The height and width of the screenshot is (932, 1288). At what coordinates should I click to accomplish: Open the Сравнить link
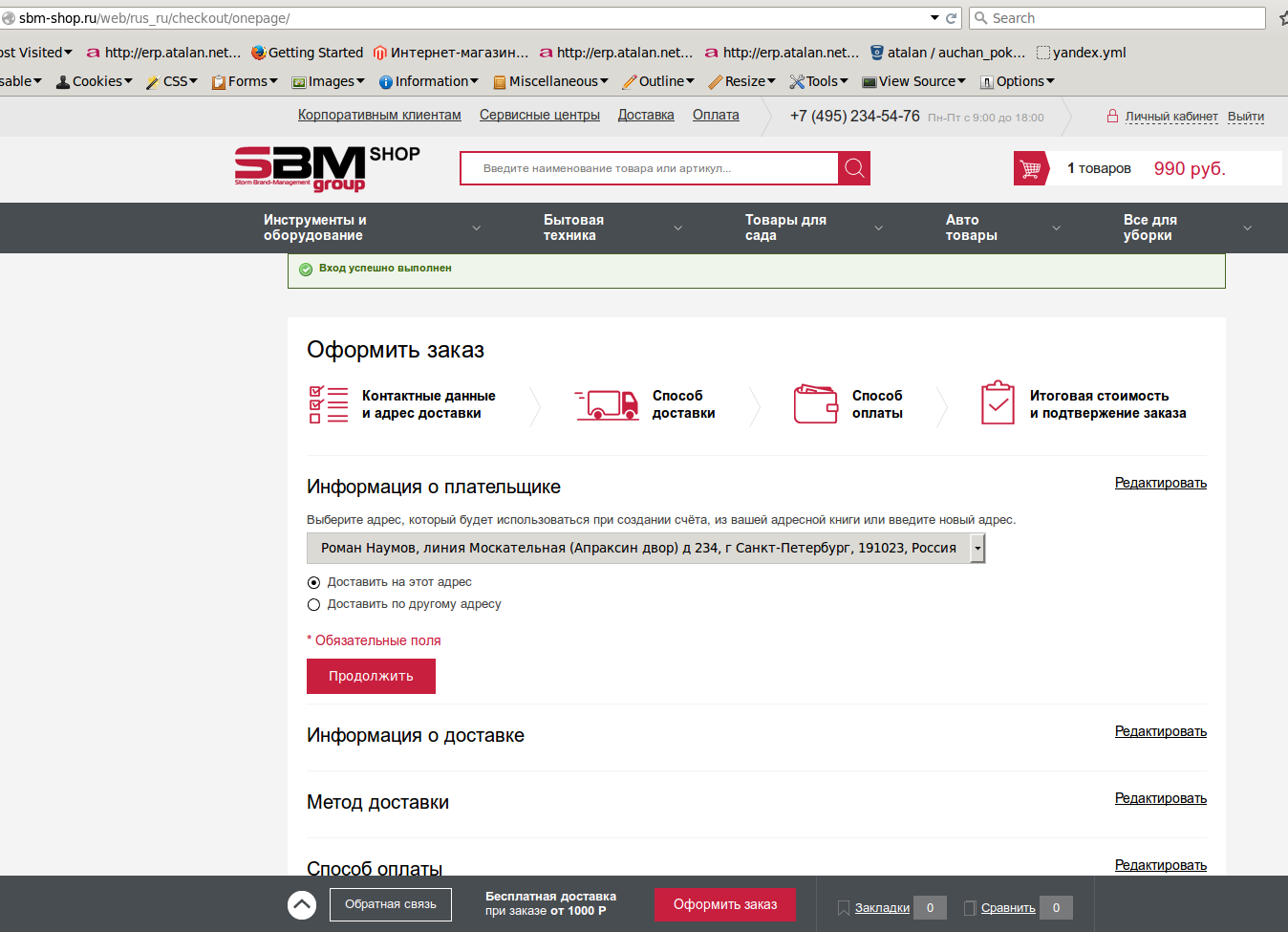click(1008, 908)
